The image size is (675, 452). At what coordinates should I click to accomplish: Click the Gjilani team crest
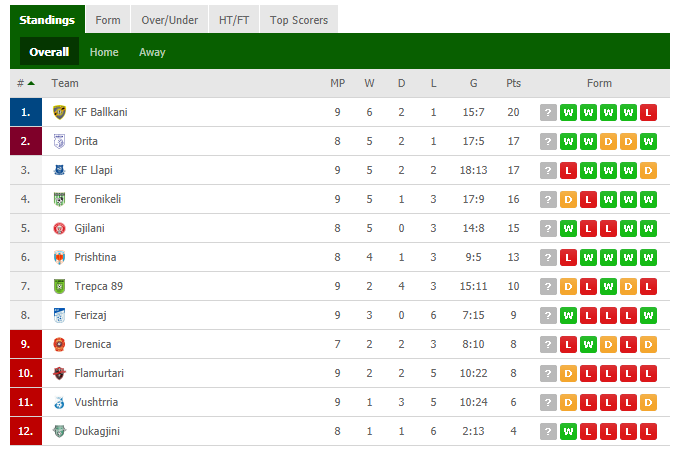(59, 229)
